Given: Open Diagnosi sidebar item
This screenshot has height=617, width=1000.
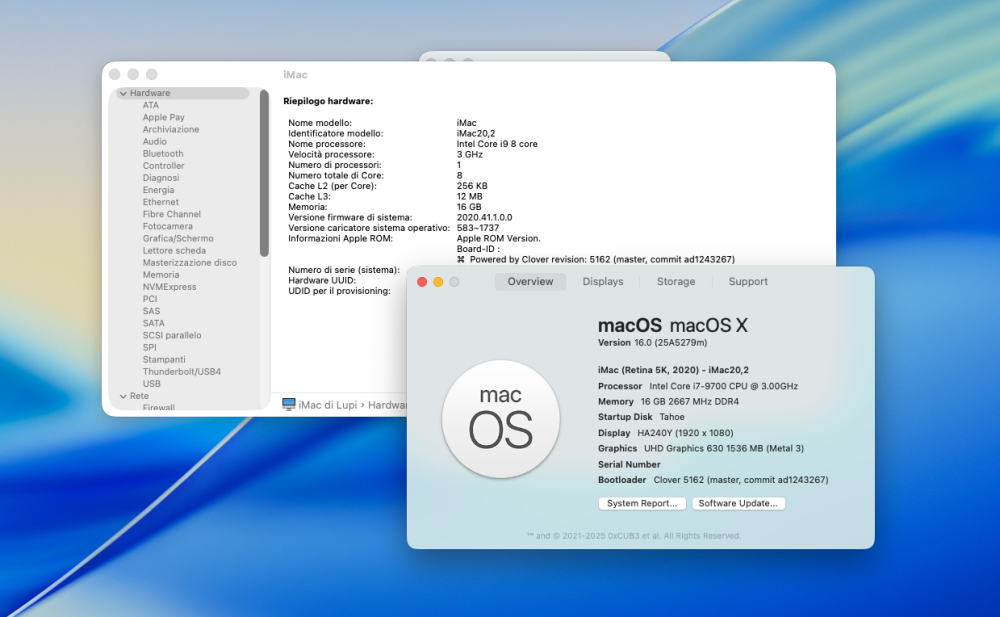Looking at the screenshot, I should [161, 178].
